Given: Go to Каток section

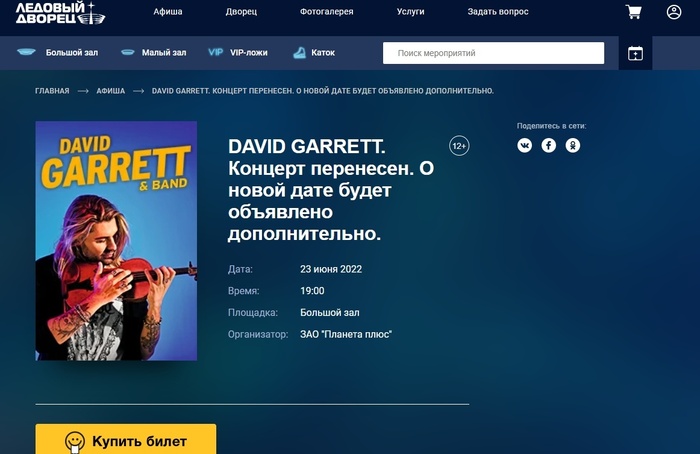Looking at the screenshot, I should tap(314, 53).
